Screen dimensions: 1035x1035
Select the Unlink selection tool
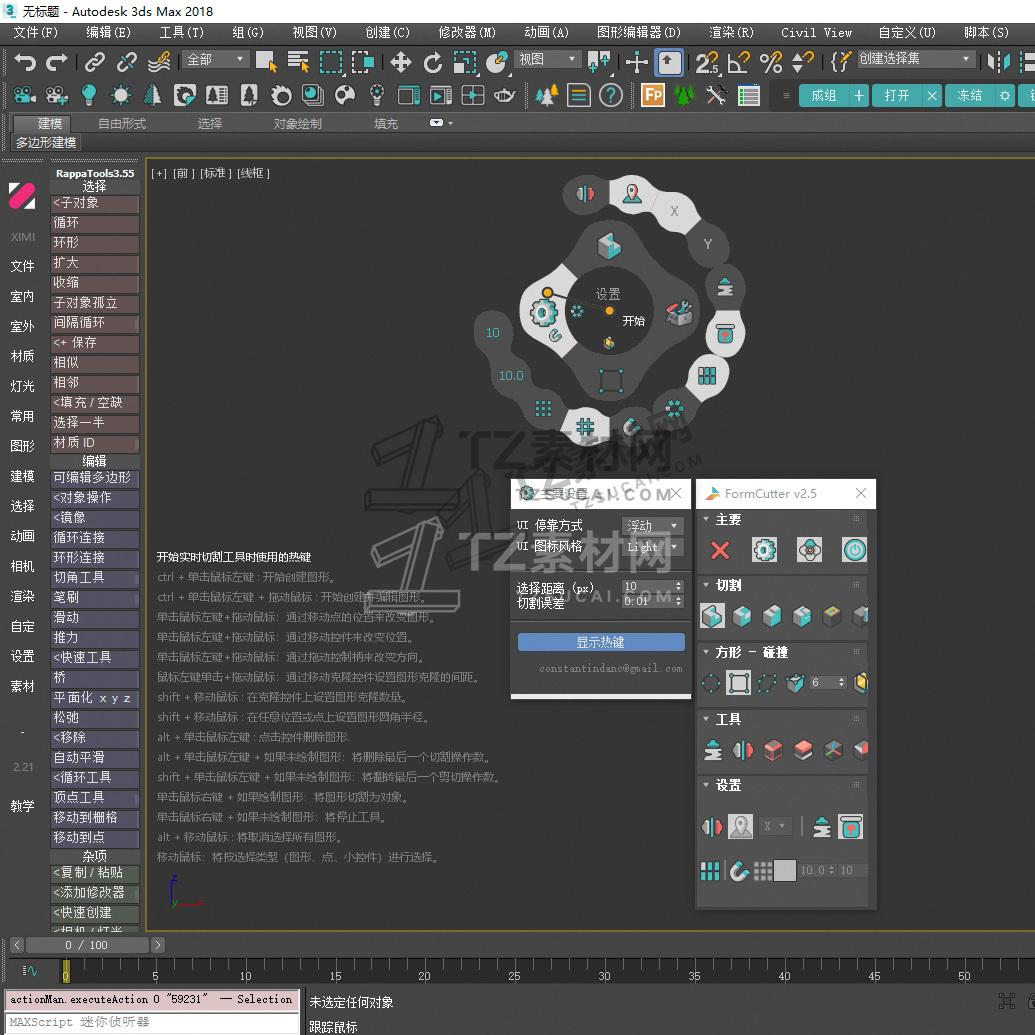[127, 62]
